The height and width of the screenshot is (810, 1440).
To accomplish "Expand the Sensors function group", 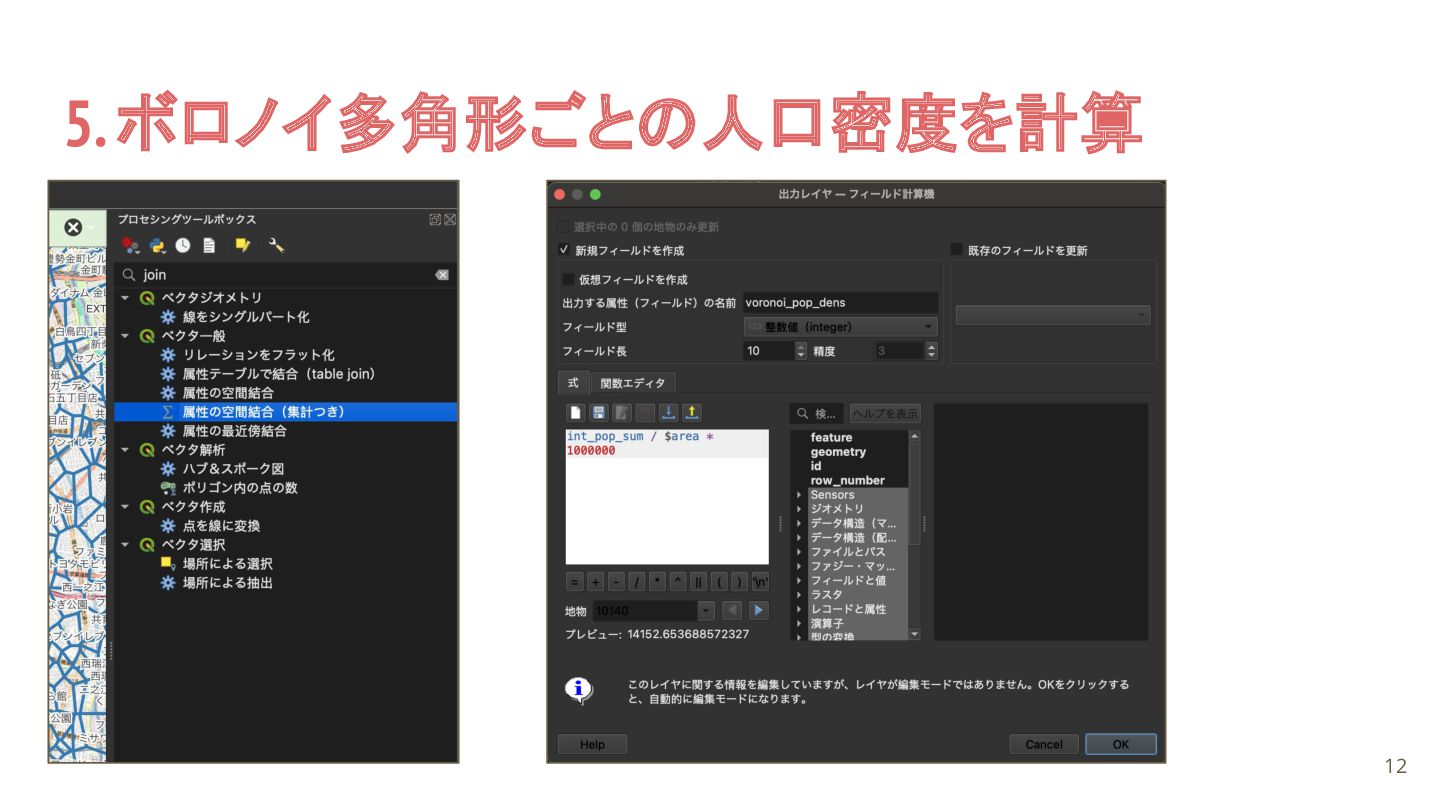I will tap(799, 495).
